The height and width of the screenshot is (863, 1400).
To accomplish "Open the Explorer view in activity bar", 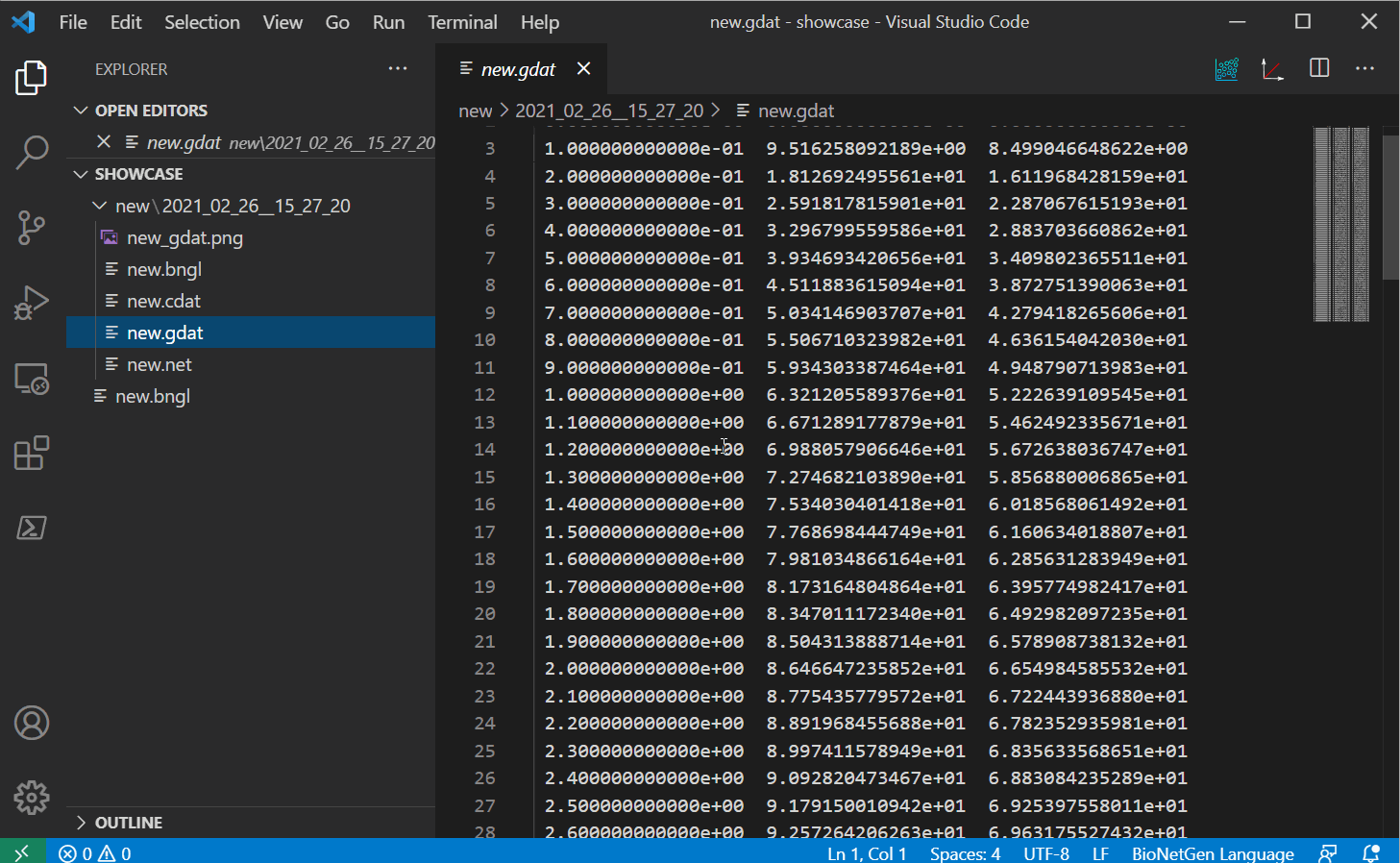I will pyautogui.click(x=32, y=78).
